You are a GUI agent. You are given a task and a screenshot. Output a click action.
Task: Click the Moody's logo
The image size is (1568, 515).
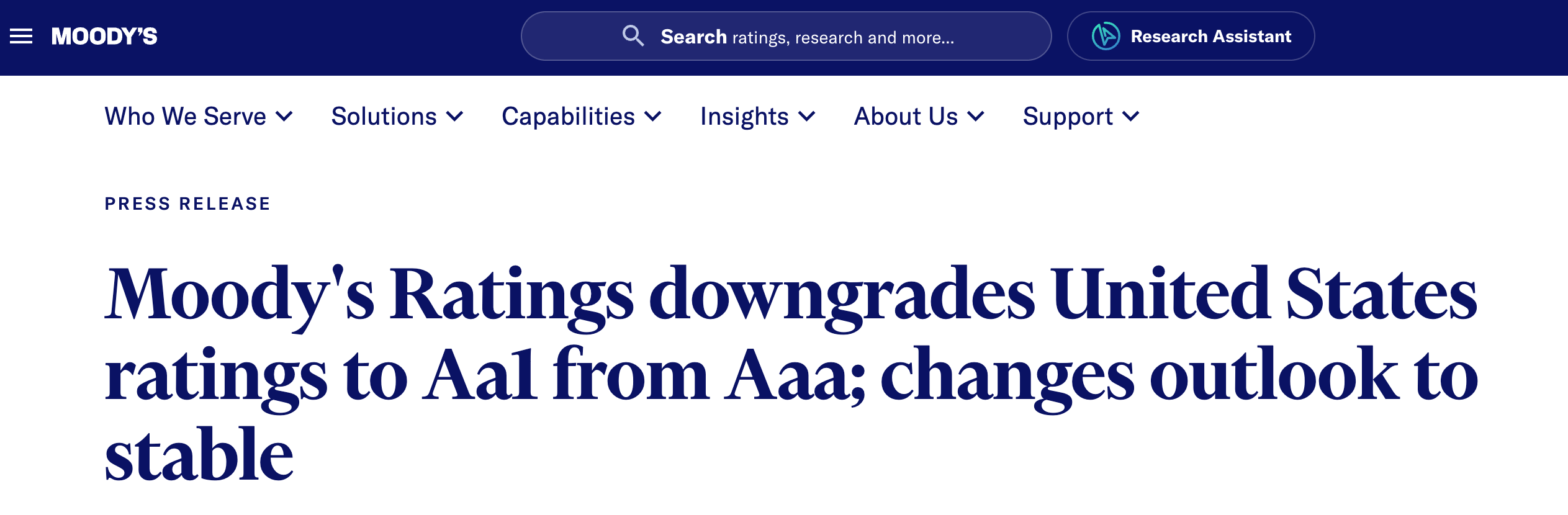(104, 37)
